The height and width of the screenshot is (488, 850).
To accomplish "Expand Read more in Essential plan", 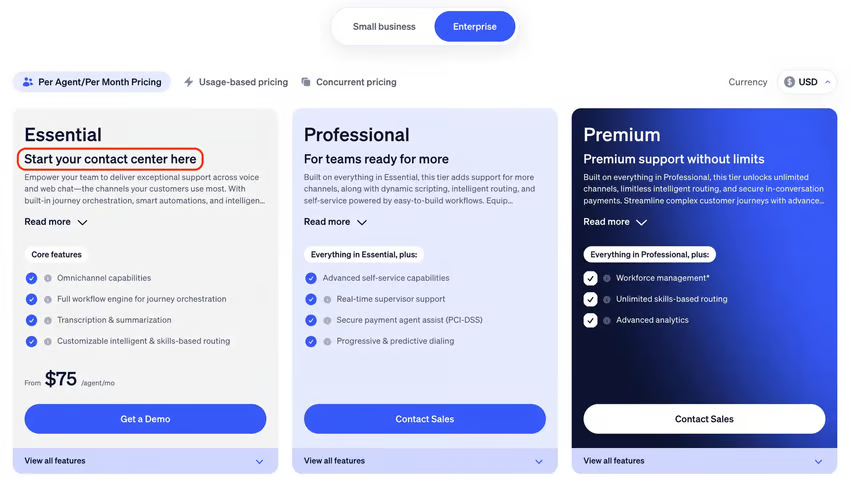I will tap(56, 222).
